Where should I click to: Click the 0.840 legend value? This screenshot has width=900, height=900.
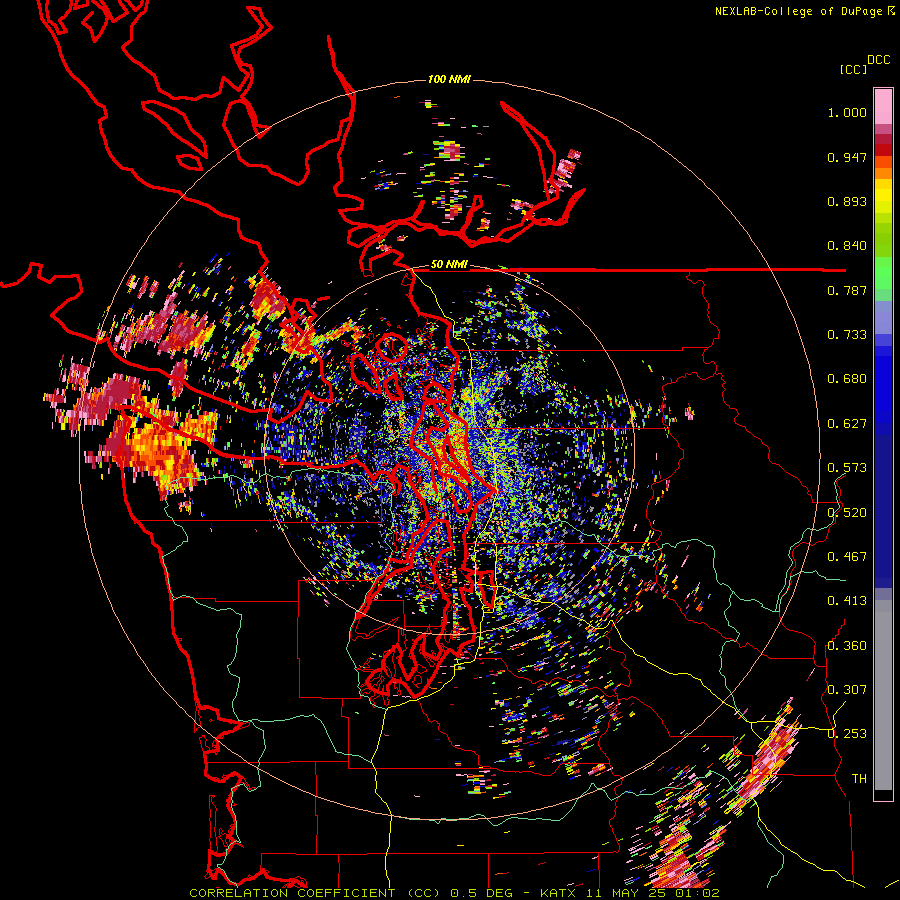coord(847,246)
